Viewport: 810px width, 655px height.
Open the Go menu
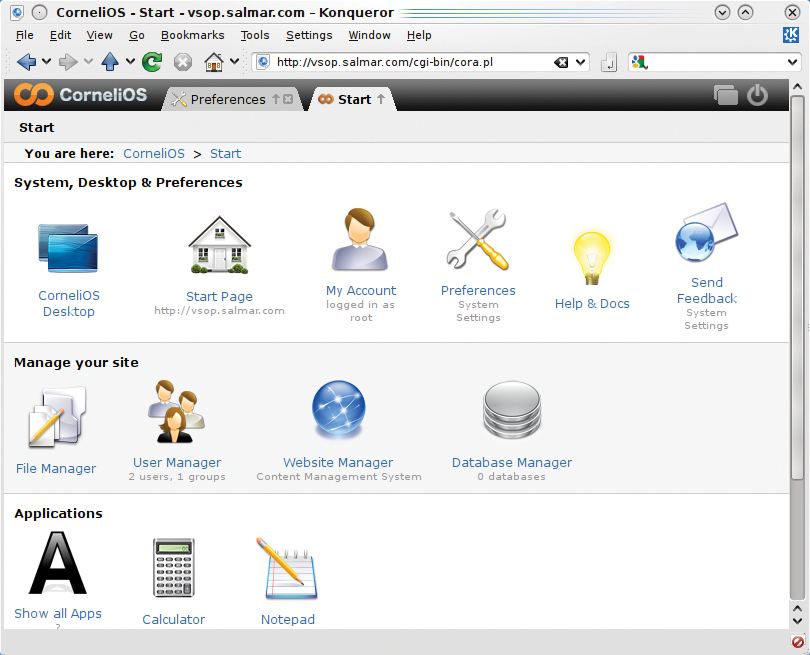pos(137,35)
